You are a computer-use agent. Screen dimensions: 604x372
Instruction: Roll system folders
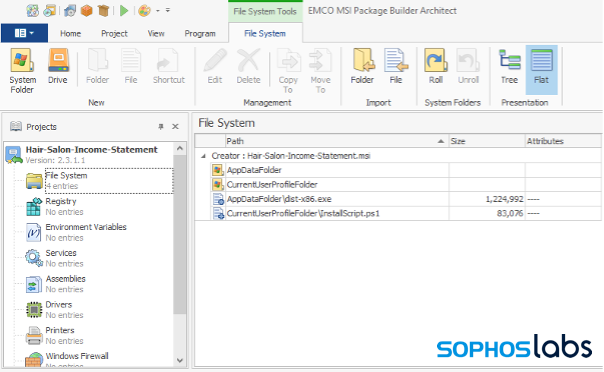[436, 67]
